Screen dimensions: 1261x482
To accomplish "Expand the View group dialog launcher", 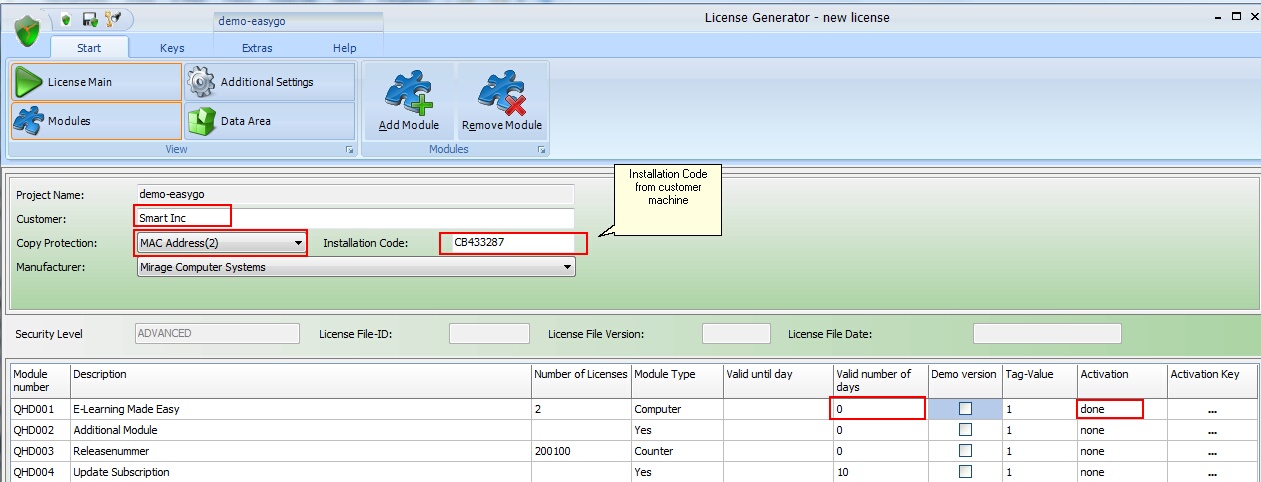I will pos(349,150).
